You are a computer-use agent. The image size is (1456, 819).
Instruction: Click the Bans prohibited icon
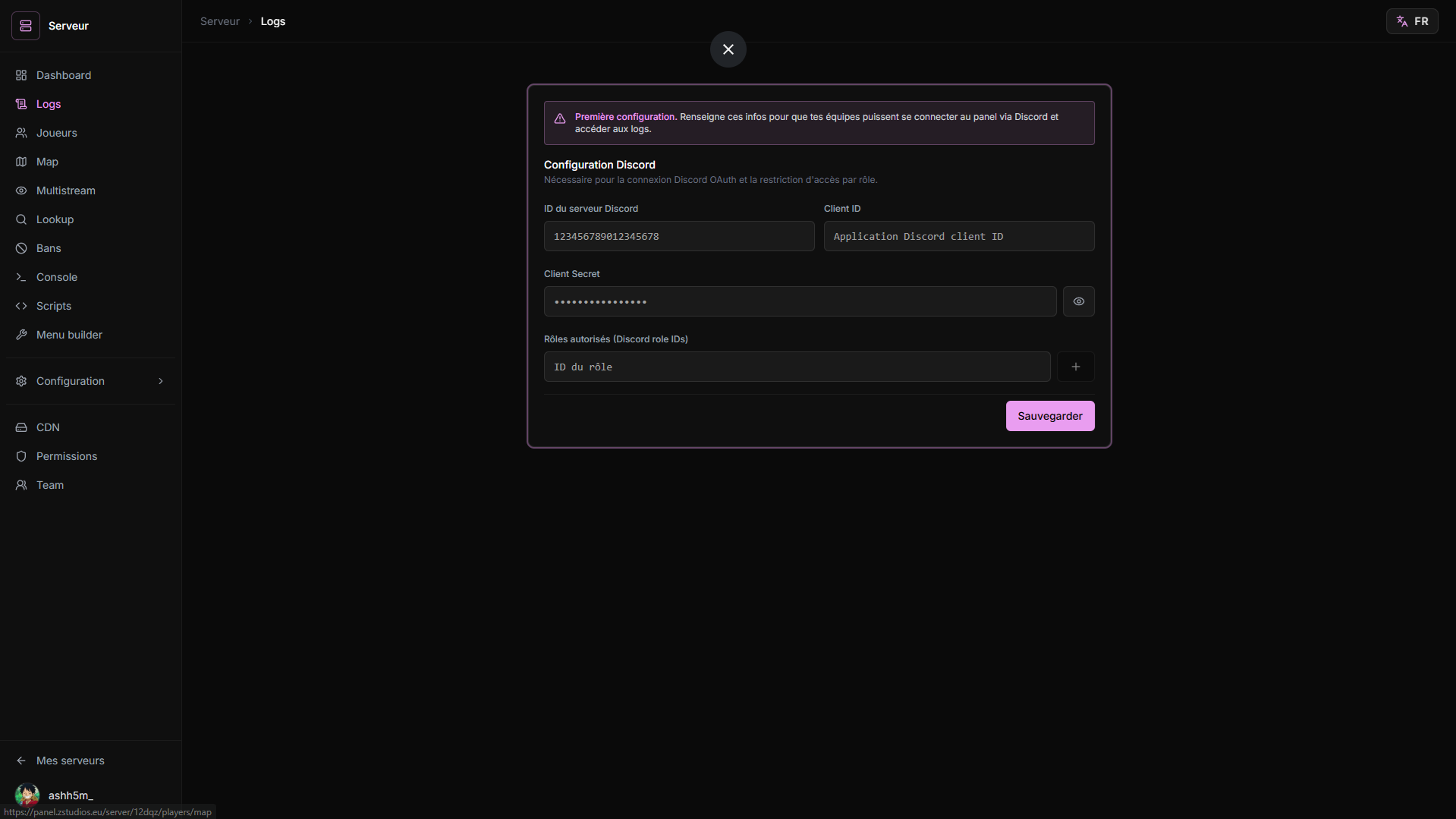pyautogui.click(x=21, y=248)
